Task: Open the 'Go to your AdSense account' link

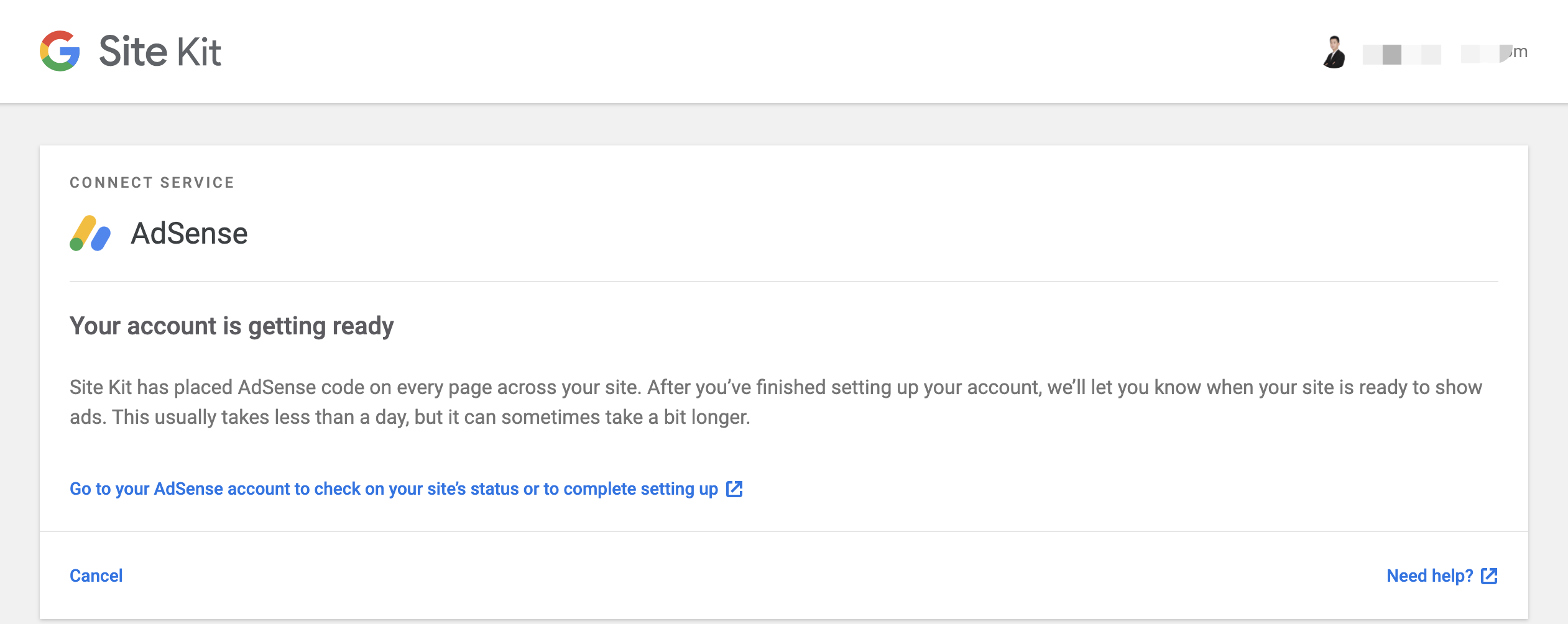Action: coord(406,489)
